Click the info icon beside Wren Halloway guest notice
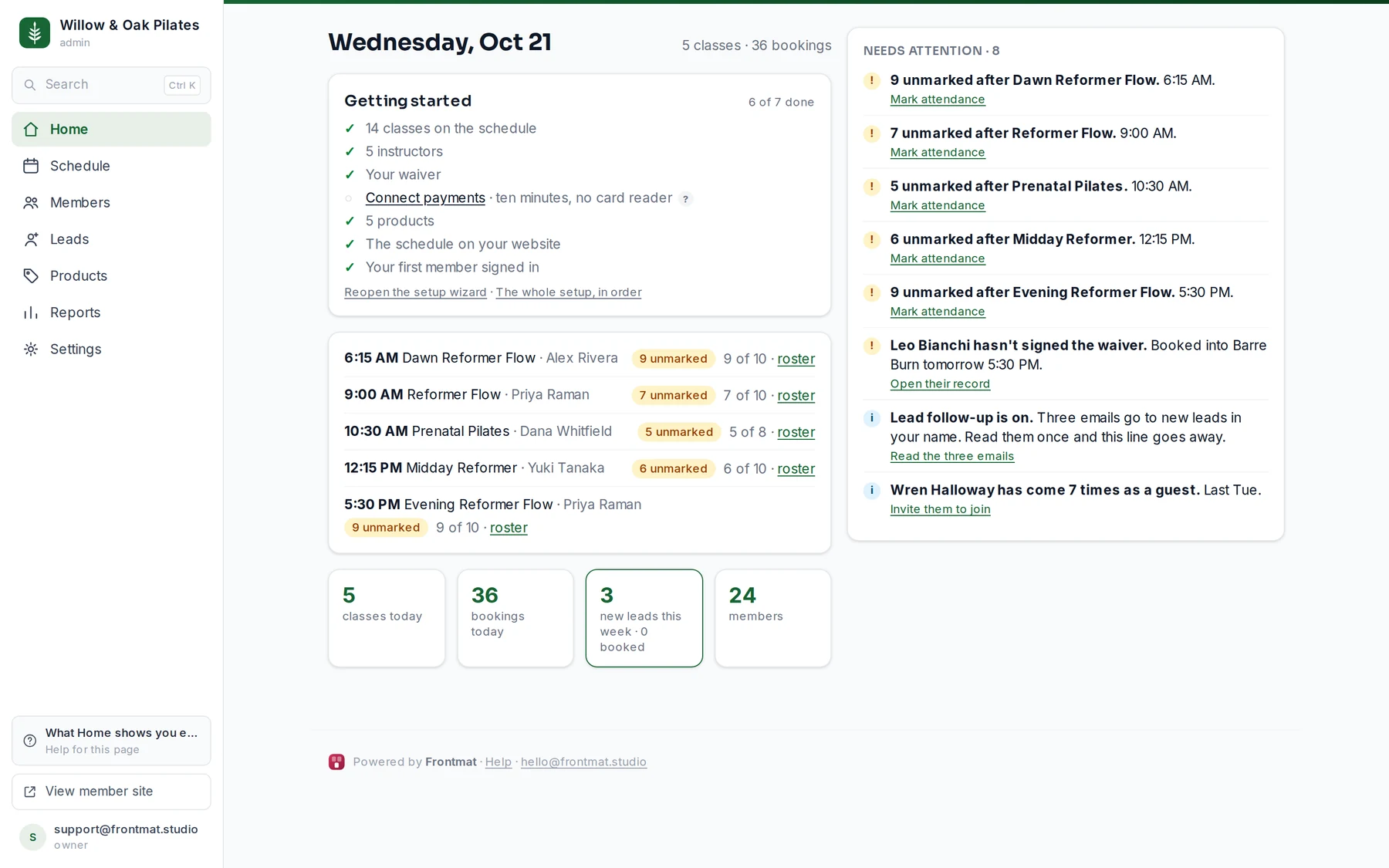 [872, 490]
